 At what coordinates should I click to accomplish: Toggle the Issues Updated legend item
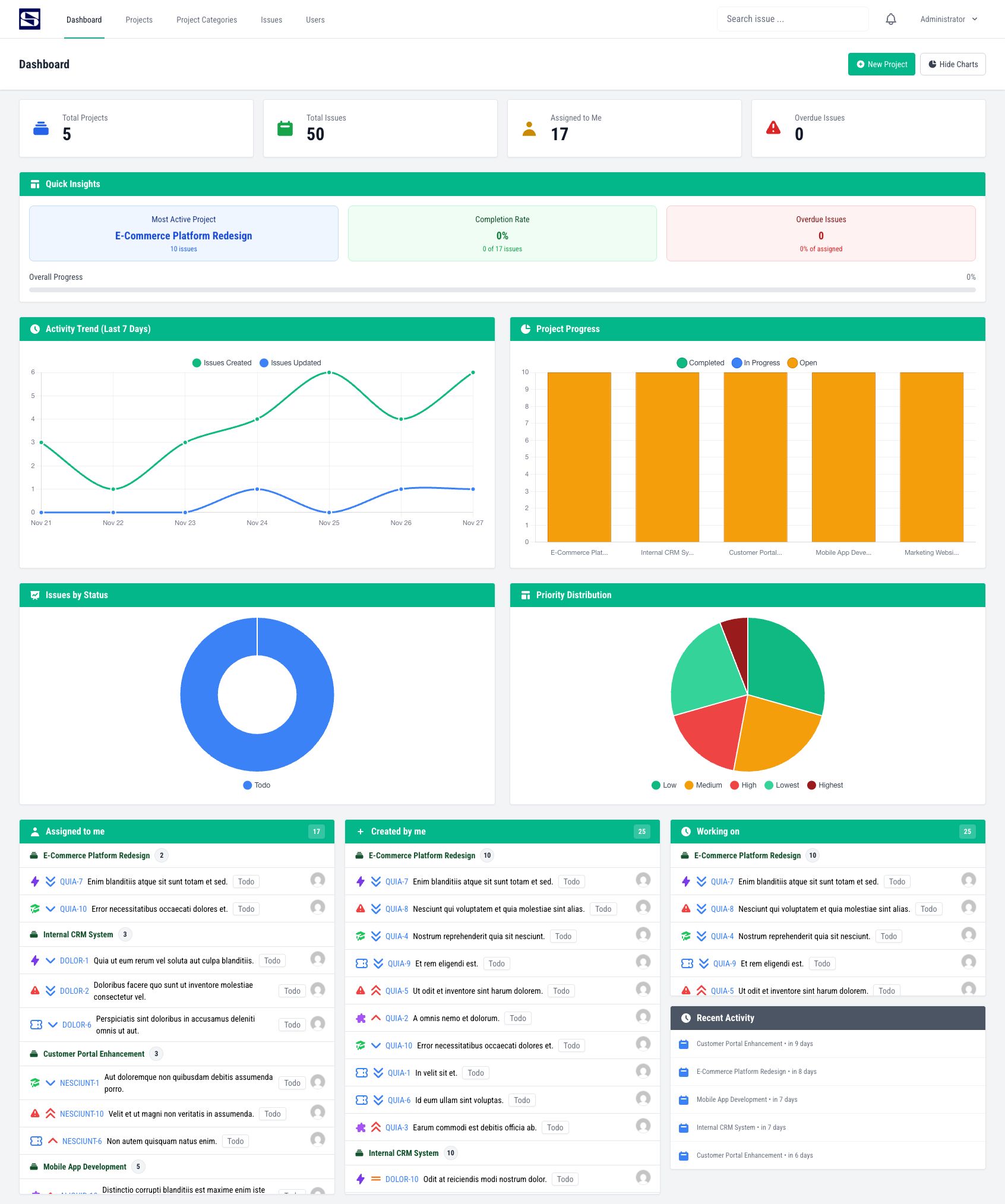click(x=290, y=363)
